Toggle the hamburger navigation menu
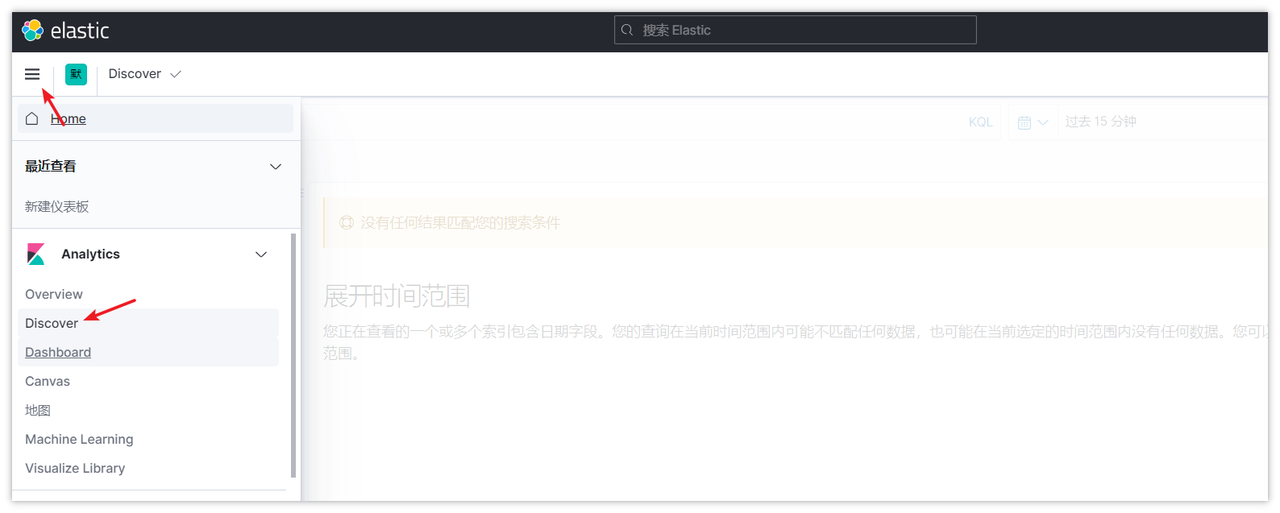The image size is (1280, 513). (32, 74)
